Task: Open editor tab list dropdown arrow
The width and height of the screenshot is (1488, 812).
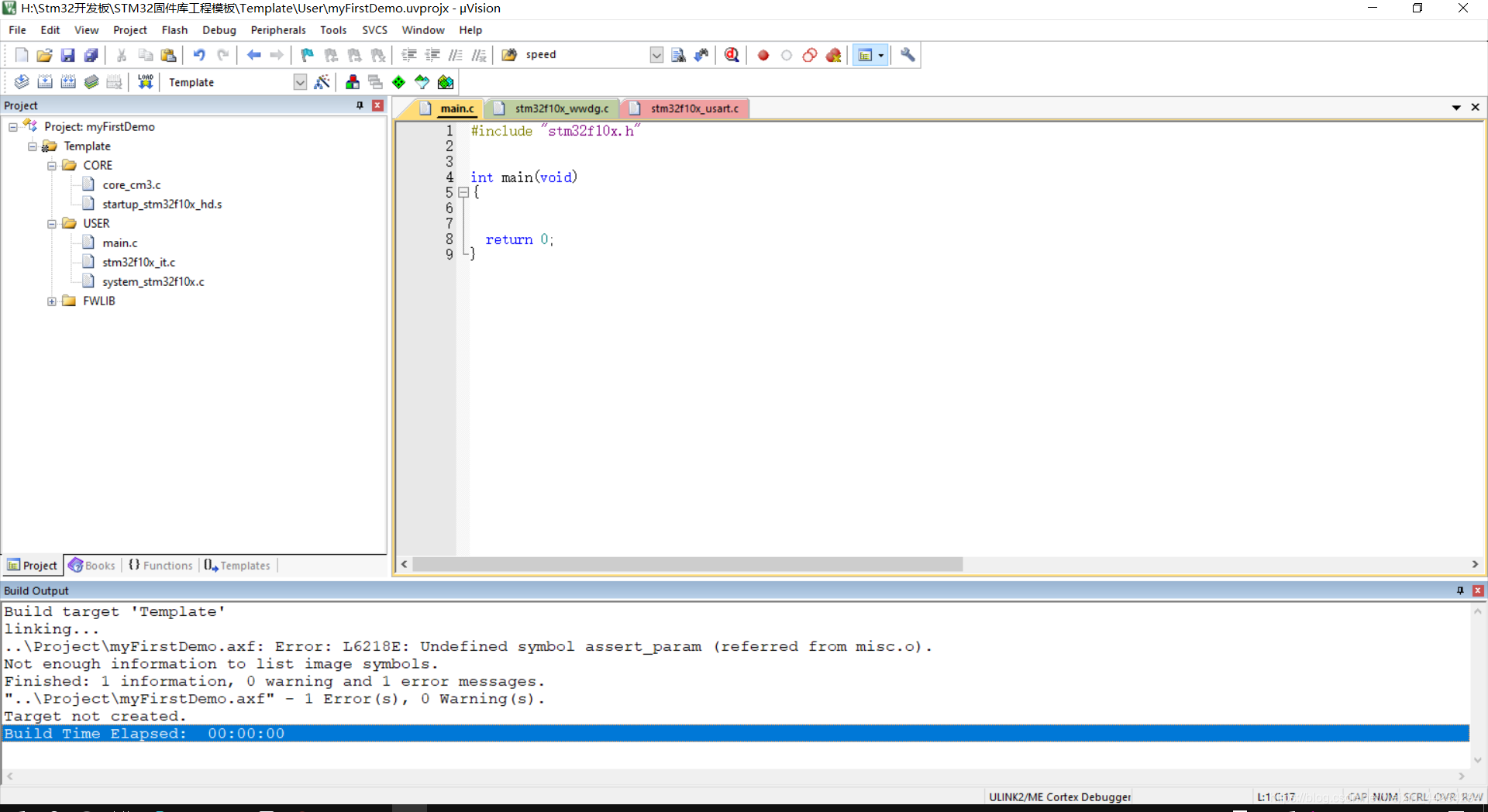Action: [1456, 108]
